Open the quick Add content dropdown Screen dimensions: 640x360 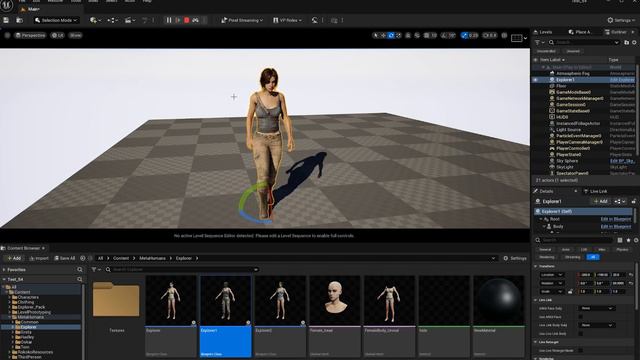click(x=96, y=20)
